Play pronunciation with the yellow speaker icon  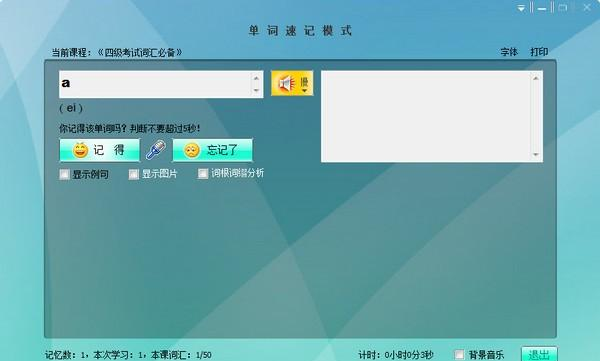click(x=287, y=83)
